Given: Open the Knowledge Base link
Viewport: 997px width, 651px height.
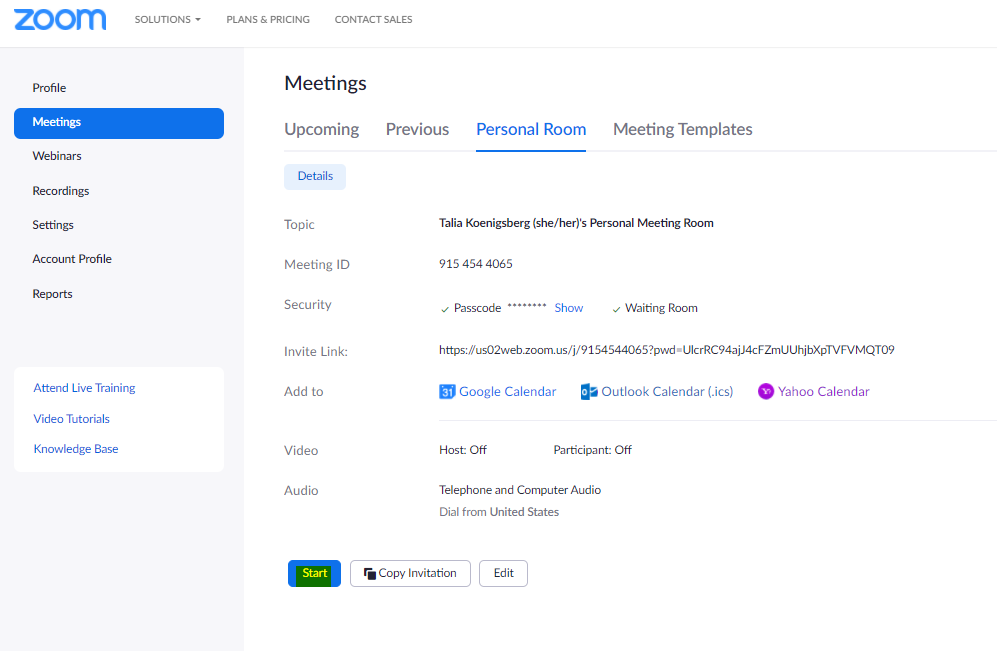Looking at the screenshot, I should (x=76, y=449).
